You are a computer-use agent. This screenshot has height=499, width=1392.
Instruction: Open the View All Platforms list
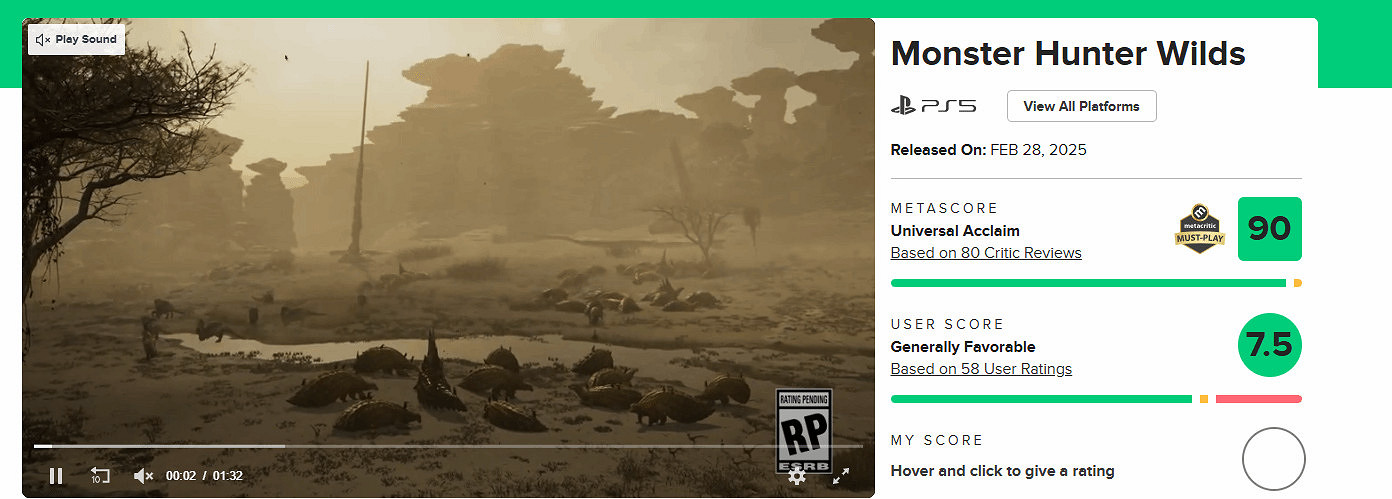(x=1081, y=106)
